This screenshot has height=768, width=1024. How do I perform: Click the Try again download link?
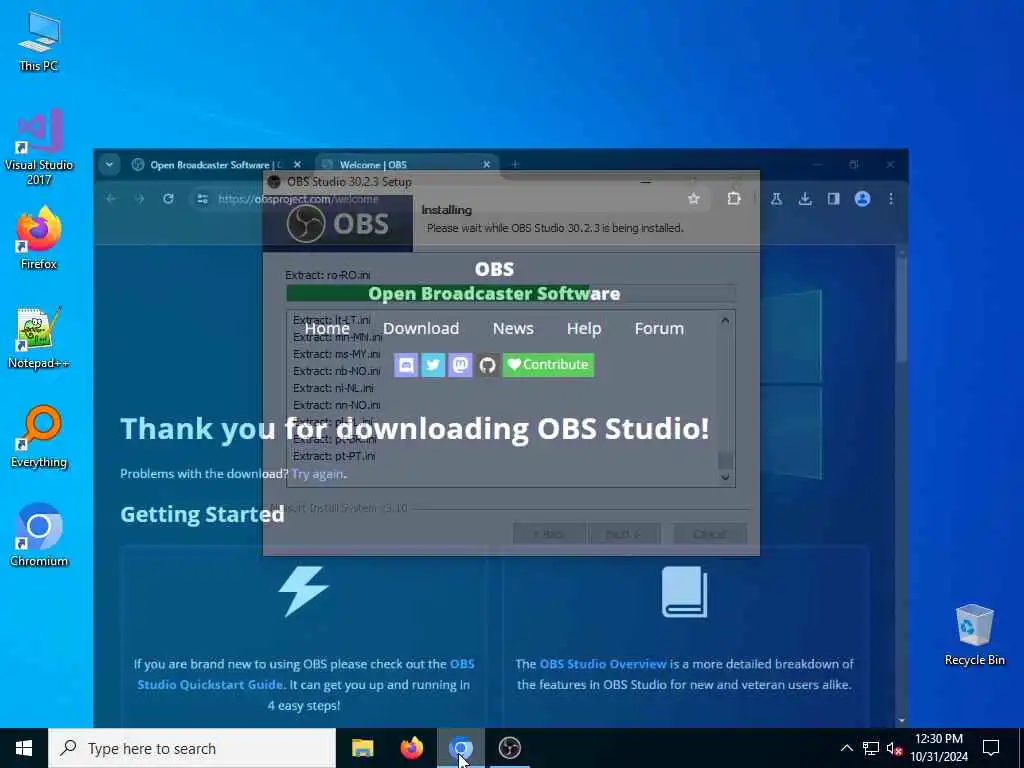(318, 474)
